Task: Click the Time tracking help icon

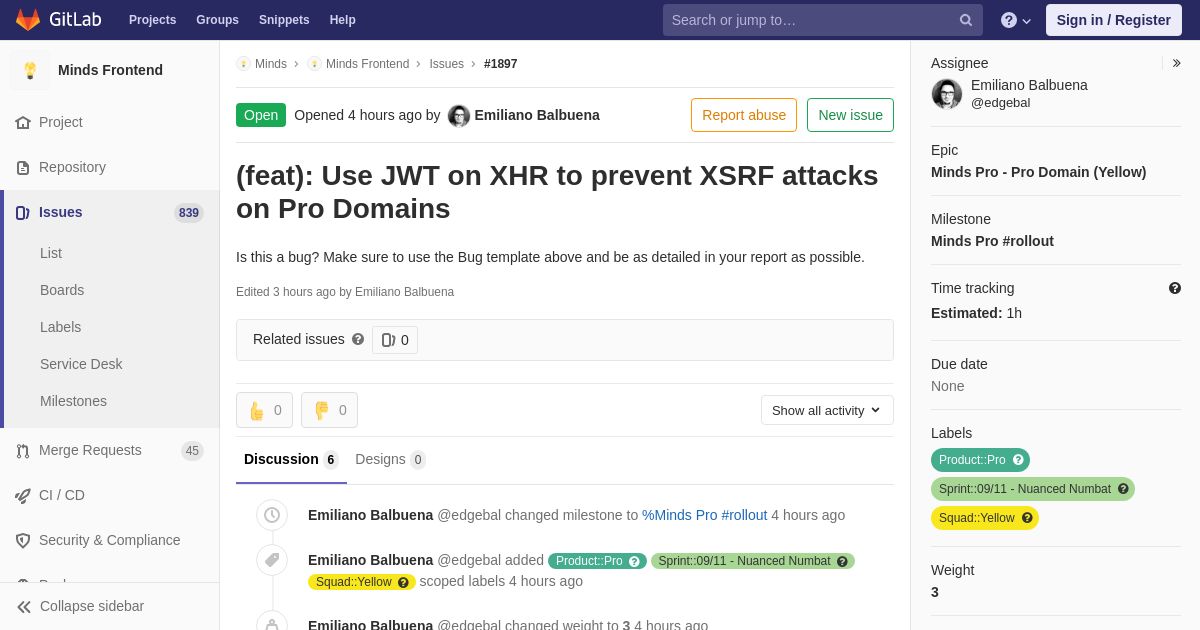Action: (x=1175, y=288)
